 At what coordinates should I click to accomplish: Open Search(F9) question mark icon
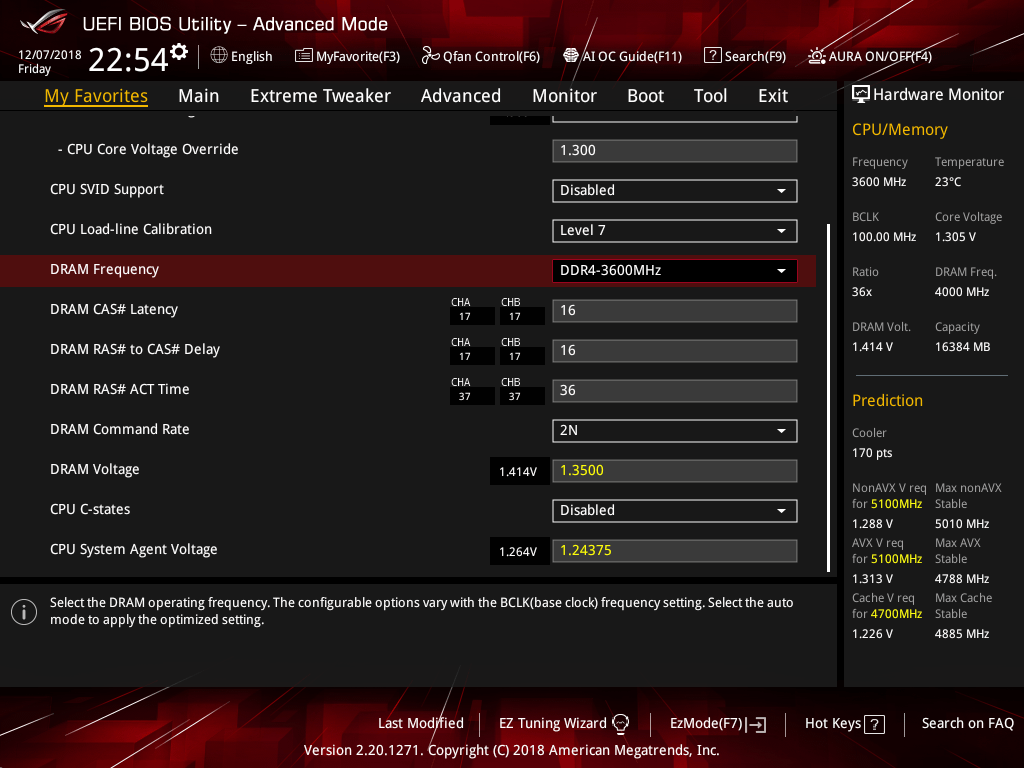pyautogui.click(x=712, y=56)
